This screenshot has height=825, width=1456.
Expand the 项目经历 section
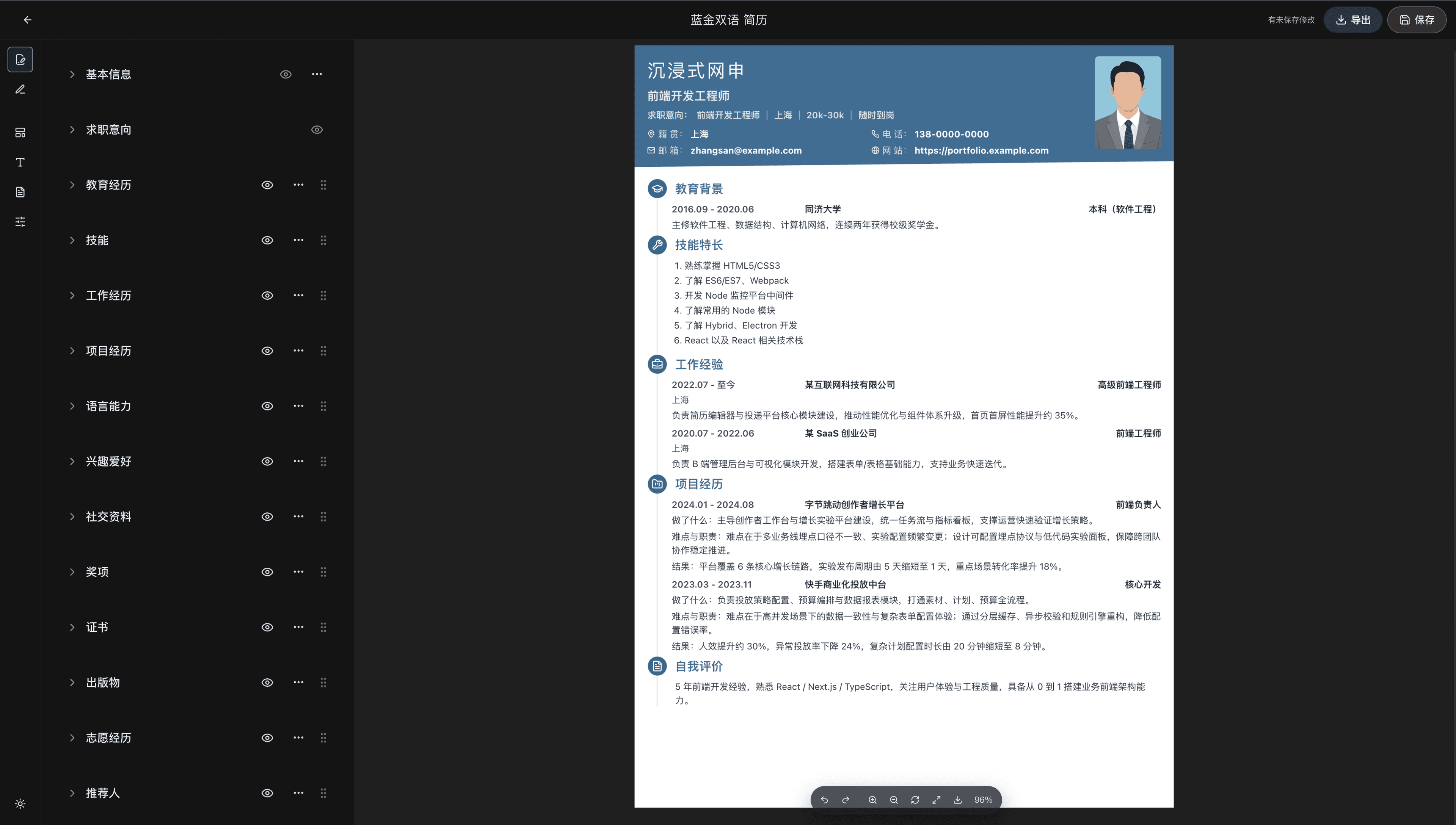coord(72,351)
